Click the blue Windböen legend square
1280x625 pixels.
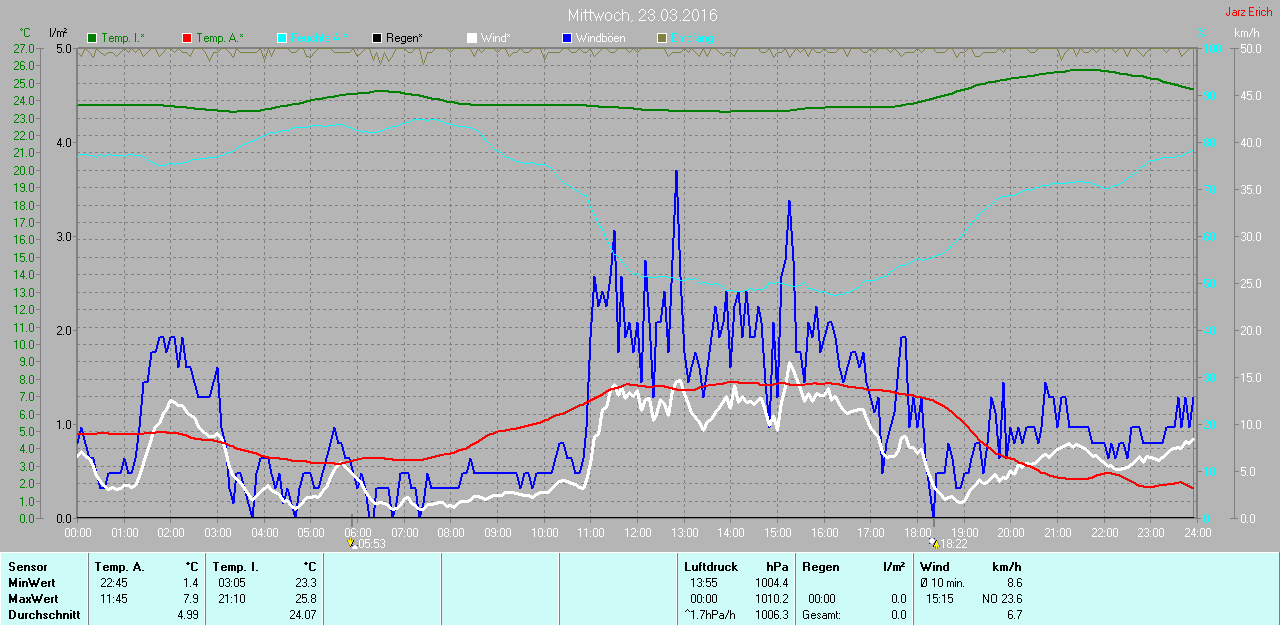click(567, 38)
